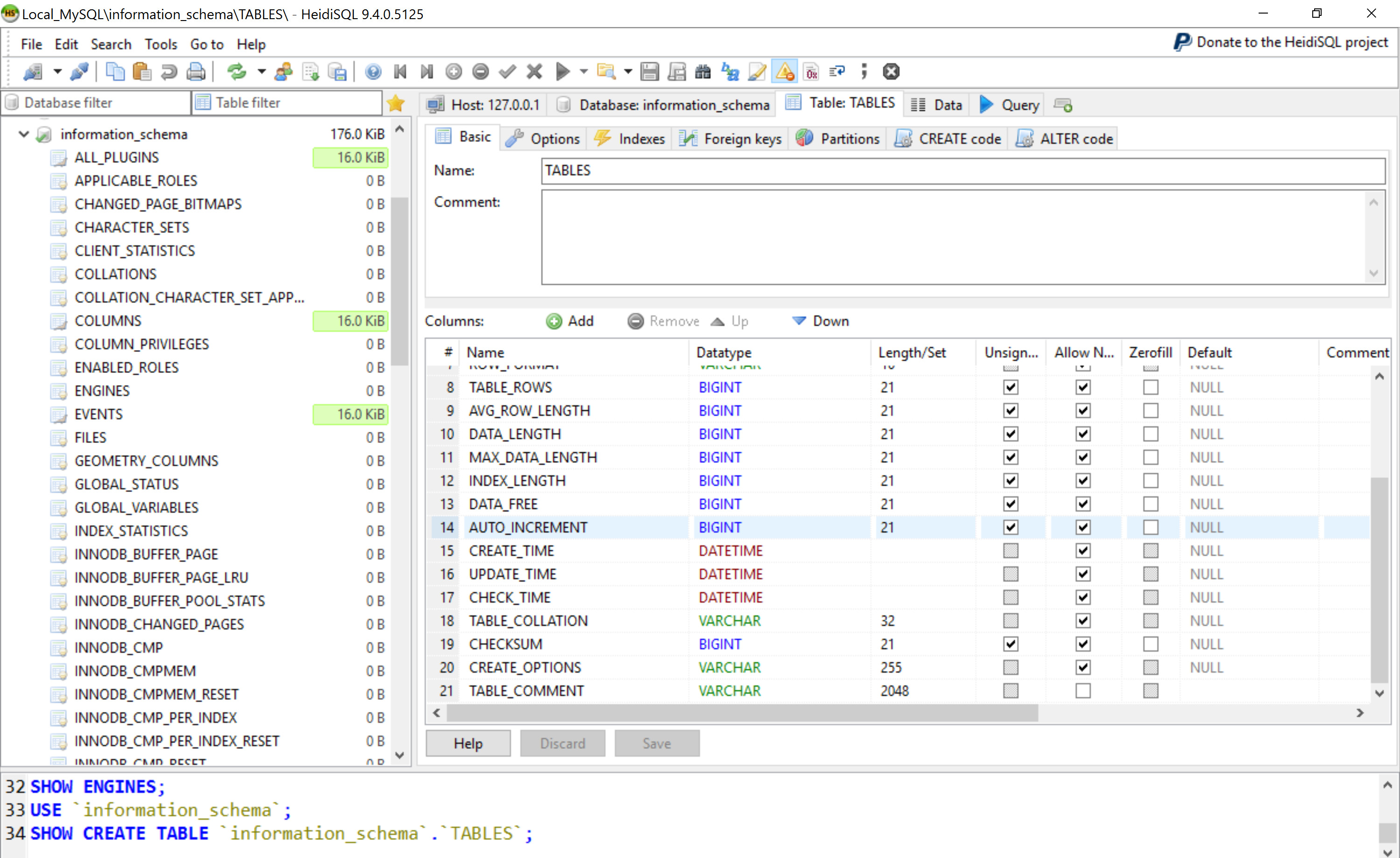Click Donate to the HeidiSQL project link

1281,42
